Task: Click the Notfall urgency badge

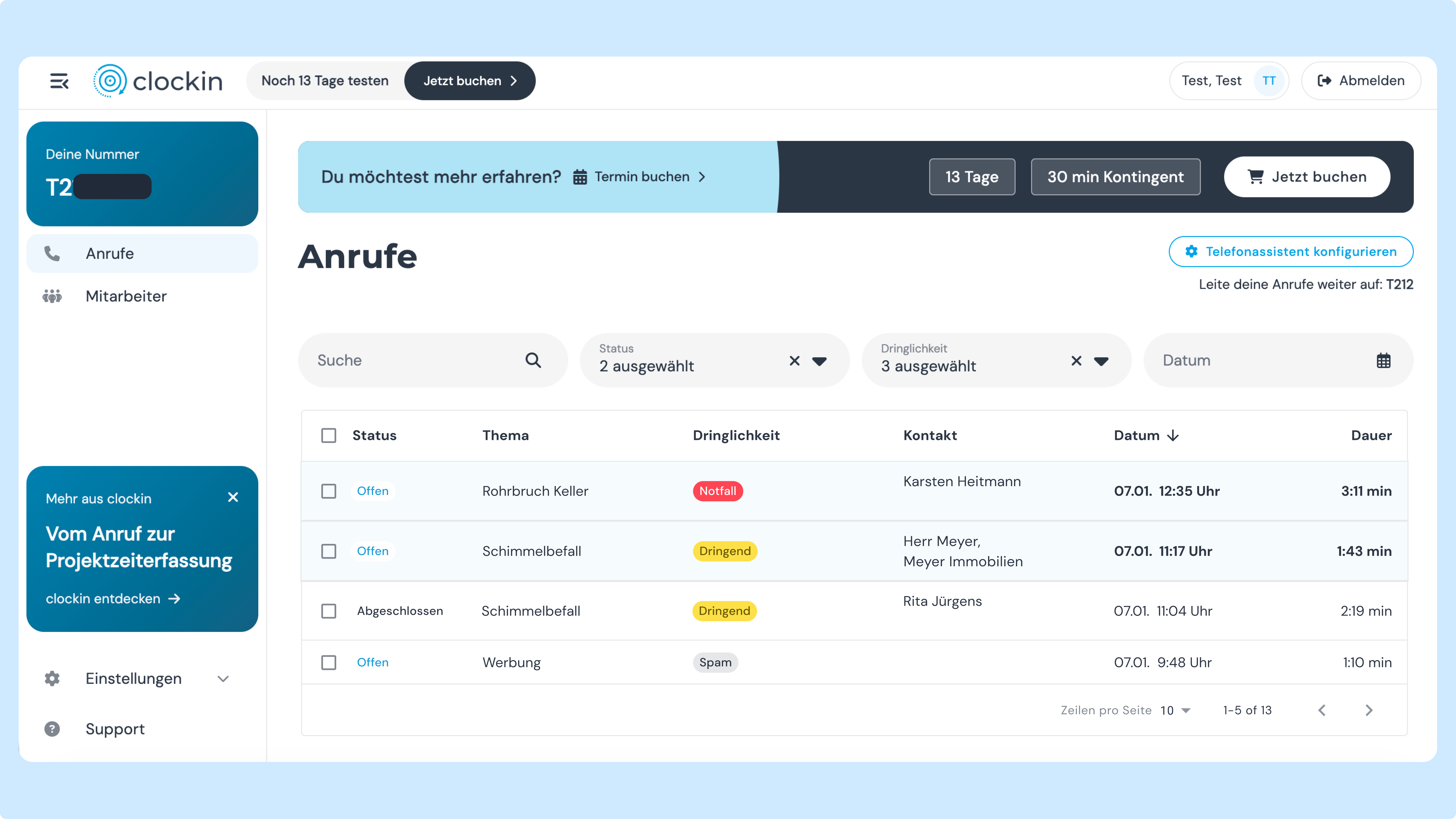Action: 718,491
